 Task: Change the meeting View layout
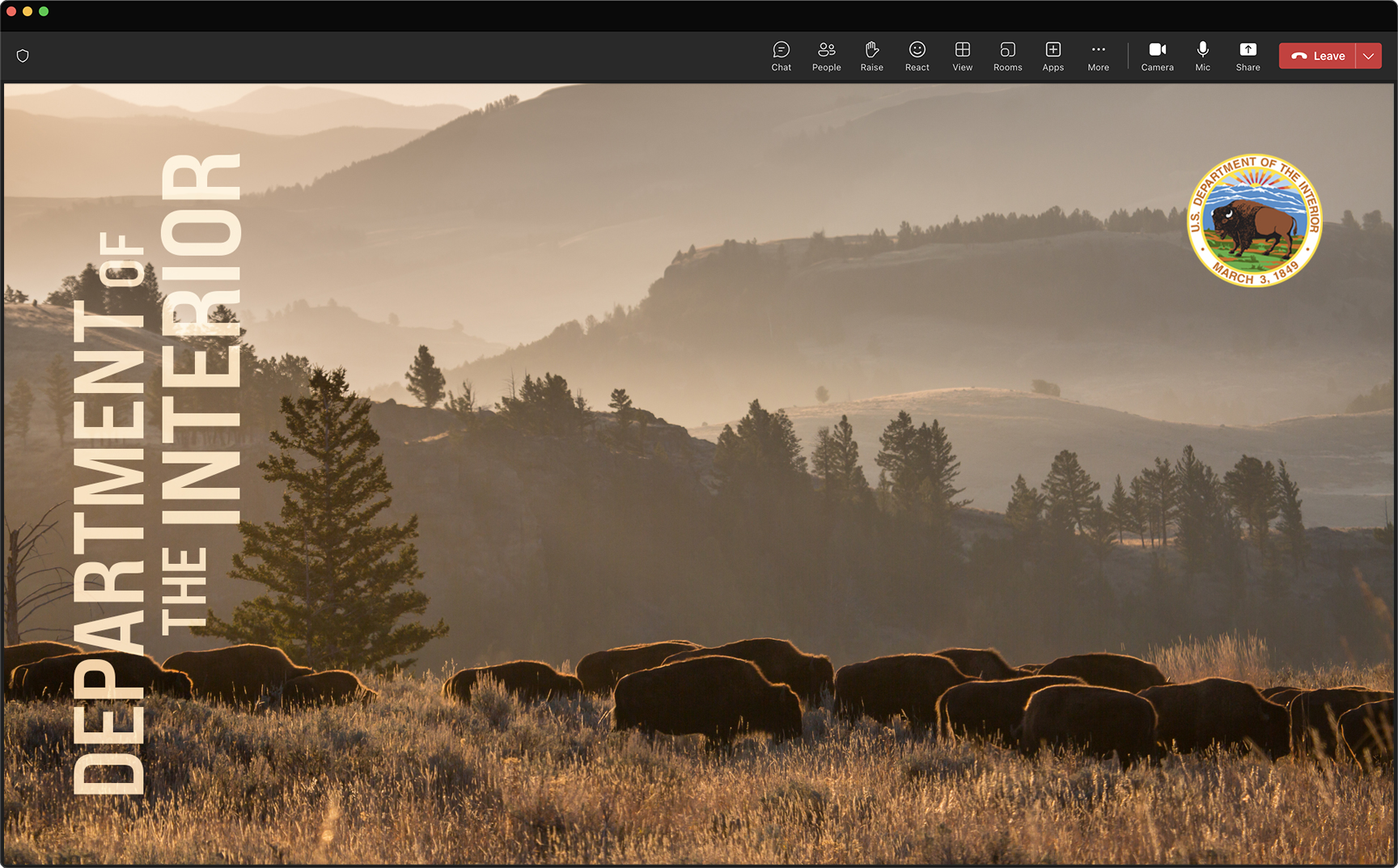(962, 56)
